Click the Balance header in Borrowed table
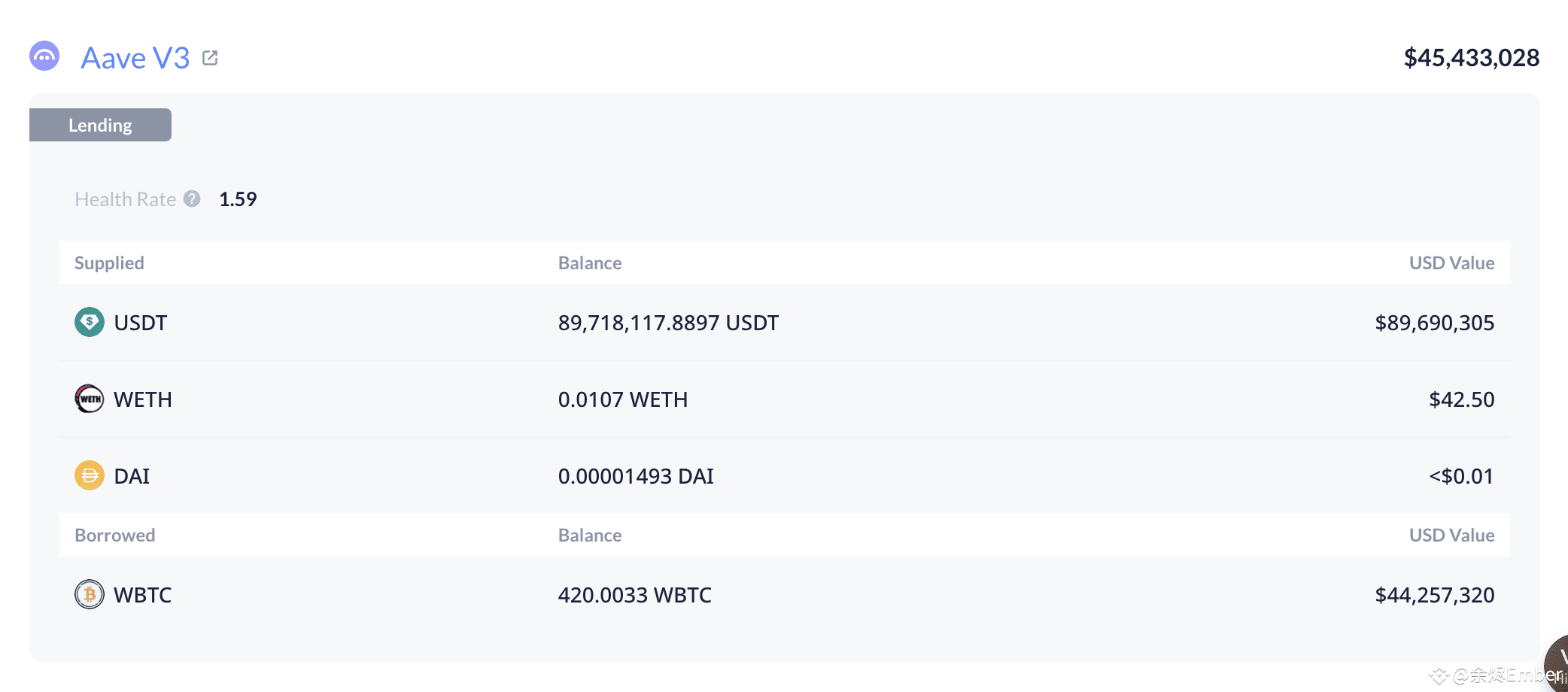Screen dimensions: 1568x692 click(590, 535)
